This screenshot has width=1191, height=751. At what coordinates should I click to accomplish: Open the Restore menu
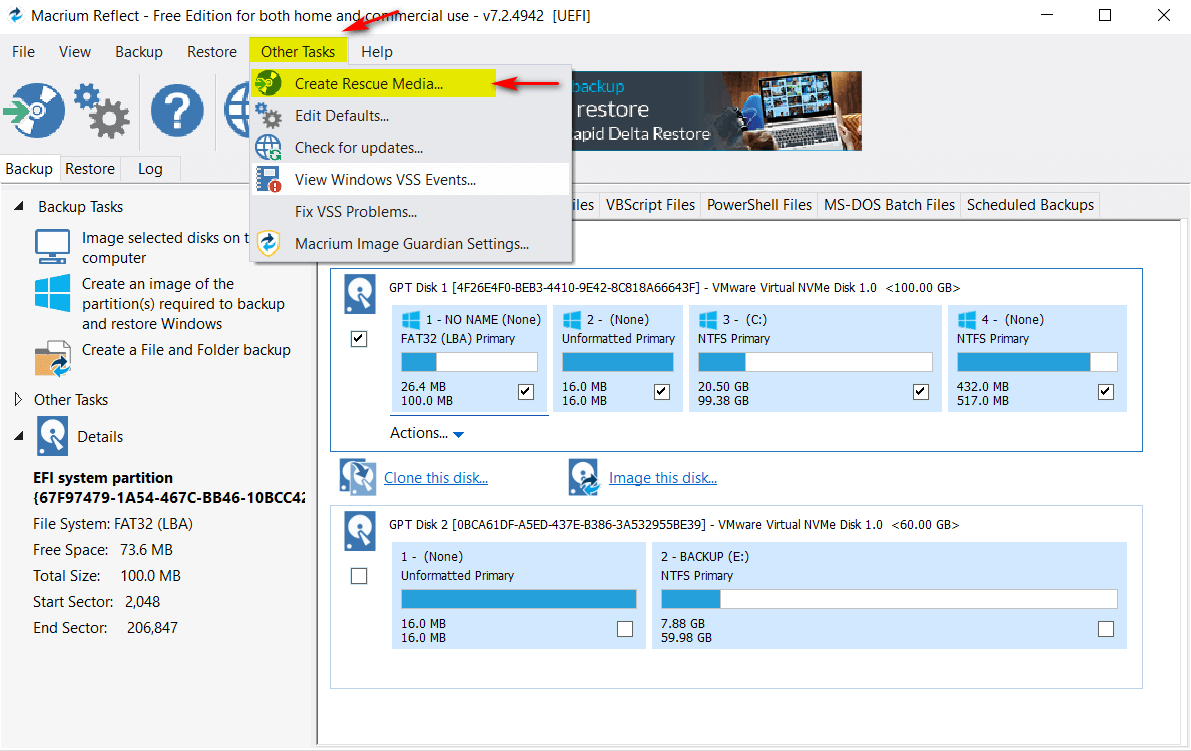click(x=212, y=52)
